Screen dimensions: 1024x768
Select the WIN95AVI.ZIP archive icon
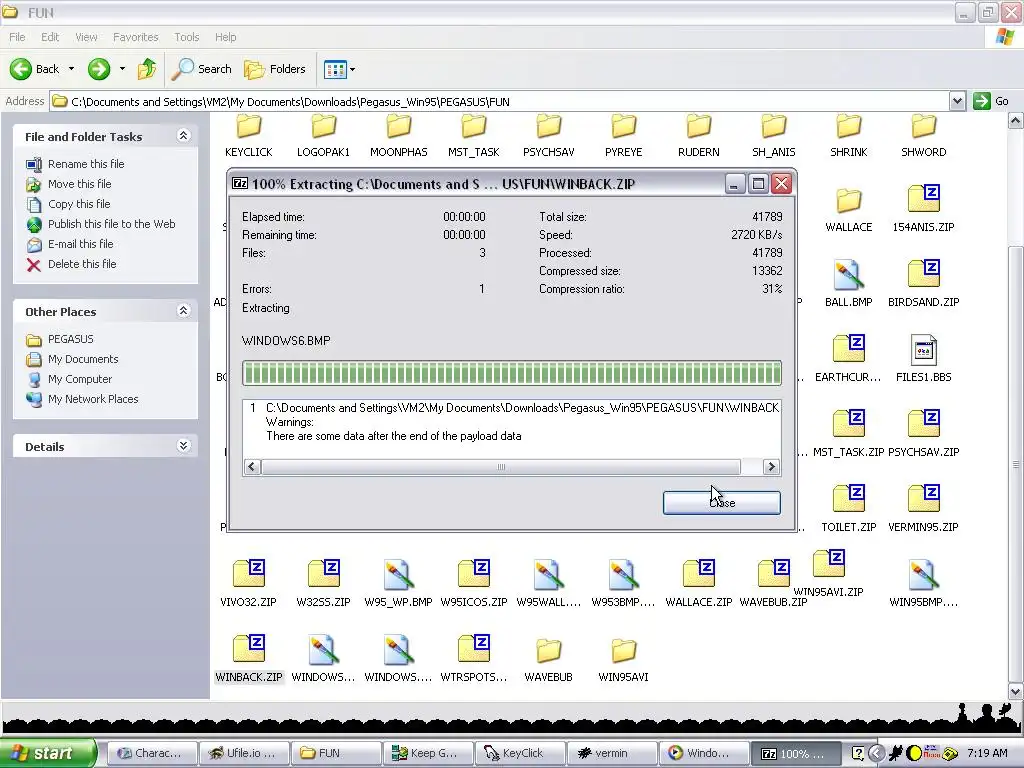pyautogui.click(x=829, y=564)
